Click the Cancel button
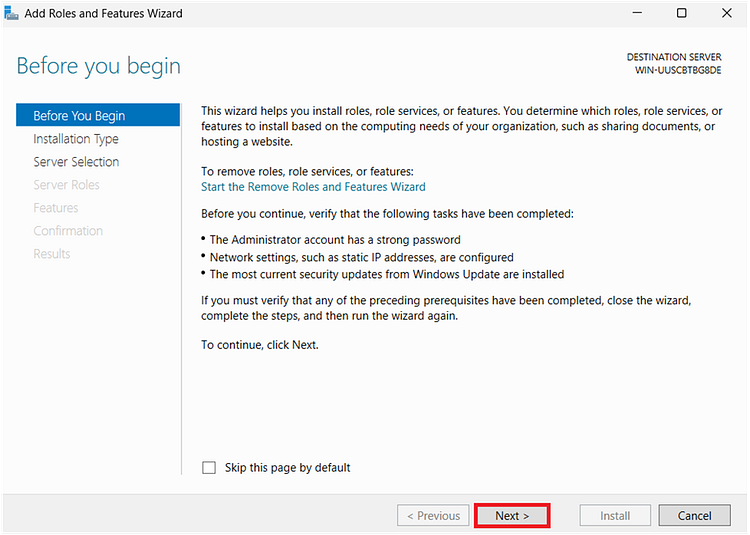The height and width of the screenshot is (535, 750). (694, 515)
